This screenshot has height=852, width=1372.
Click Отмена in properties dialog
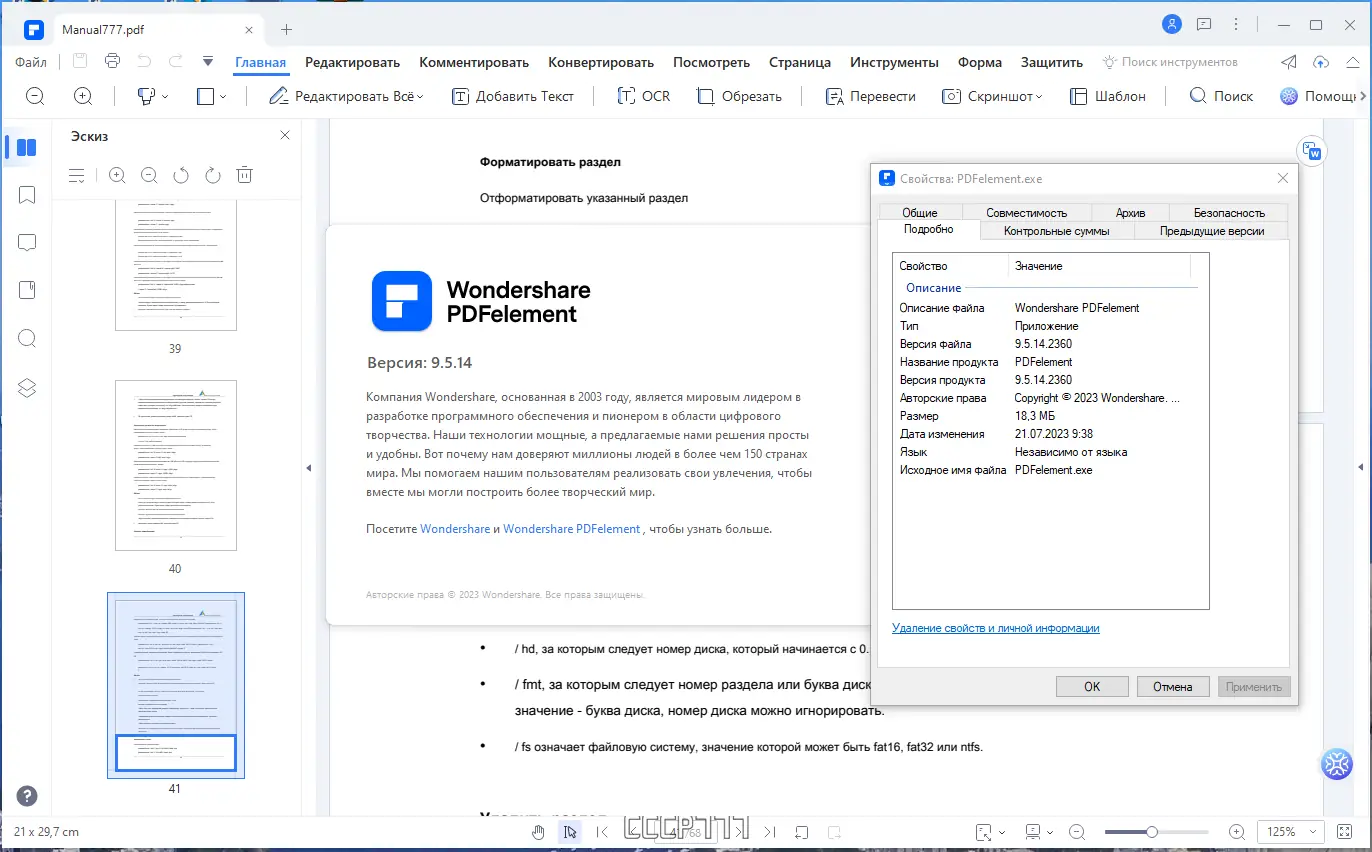tap(1173, 687)
